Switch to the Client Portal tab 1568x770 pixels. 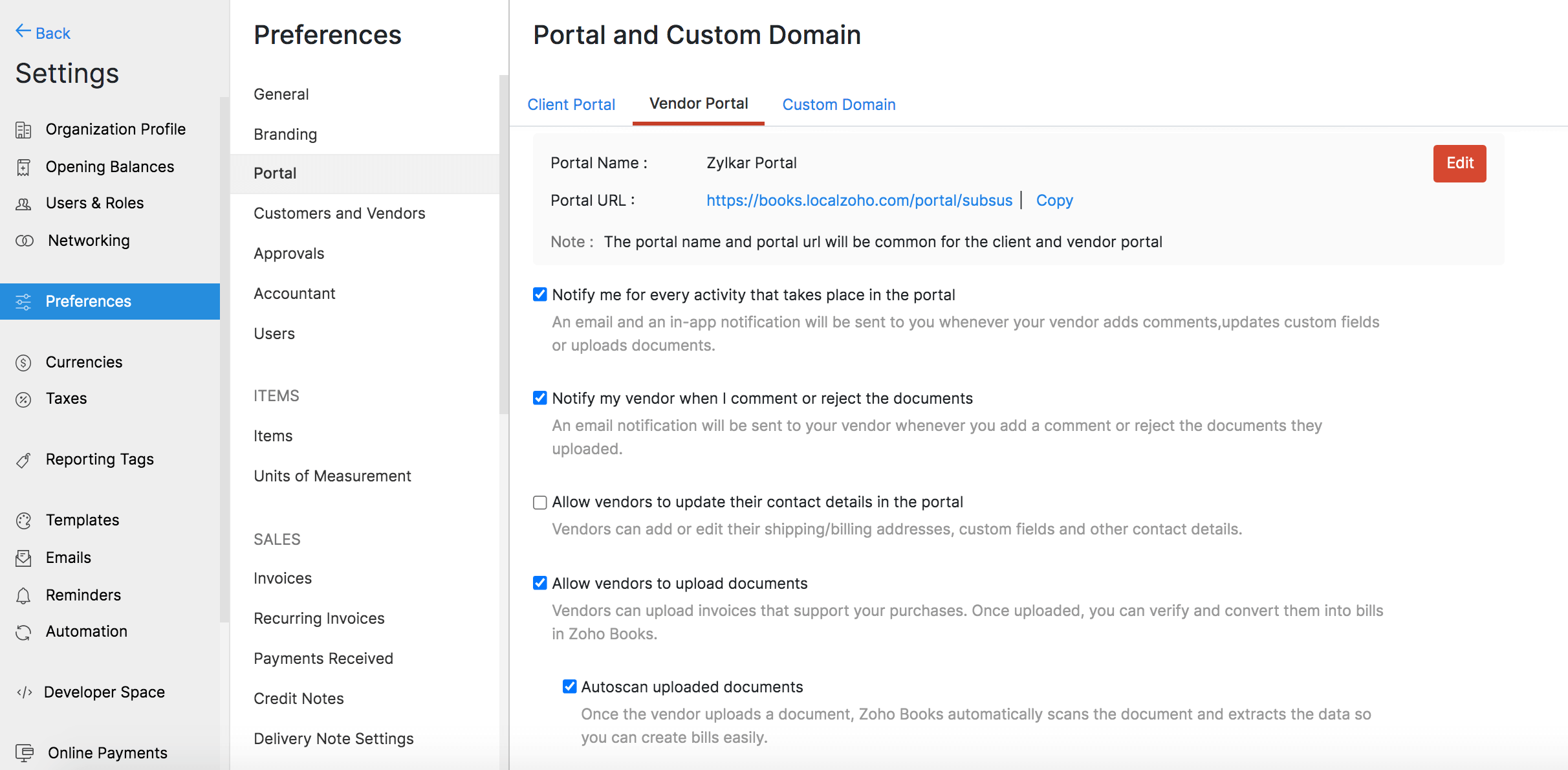(571, 104)
